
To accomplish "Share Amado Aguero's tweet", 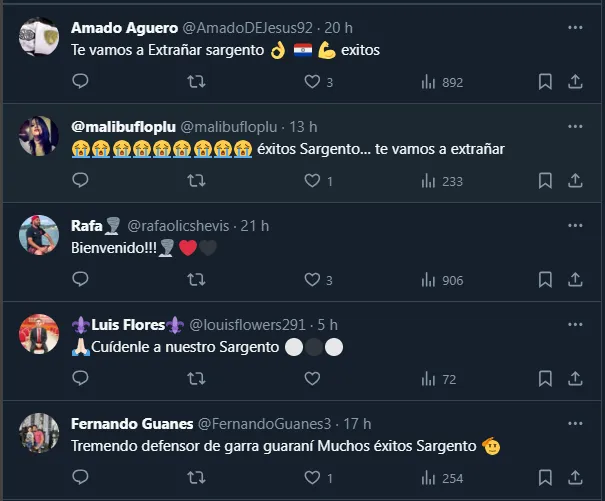I will click(575, 82).
